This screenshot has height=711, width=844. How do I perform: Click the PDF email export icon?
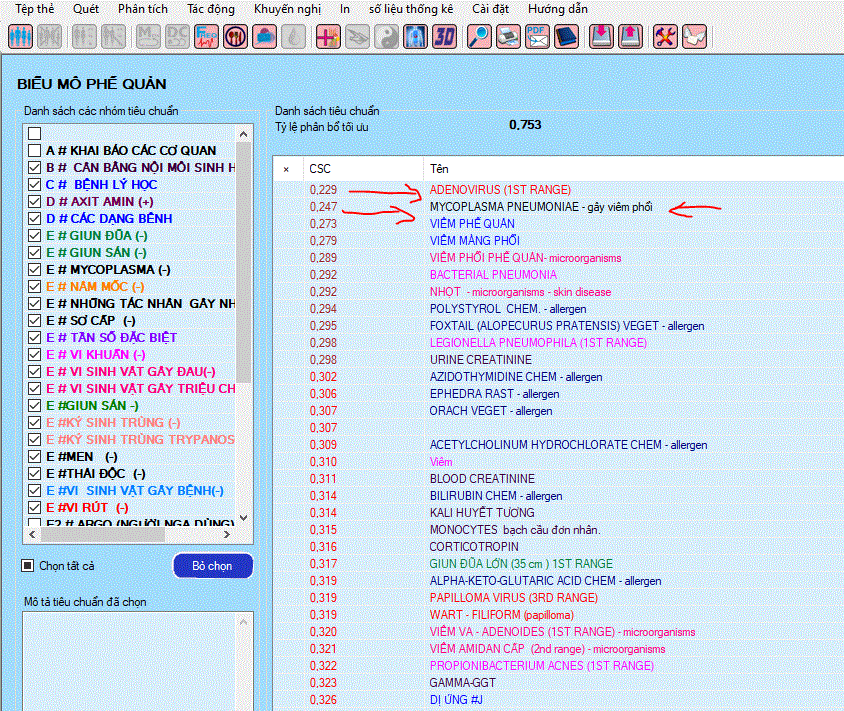tap(537, 37)
